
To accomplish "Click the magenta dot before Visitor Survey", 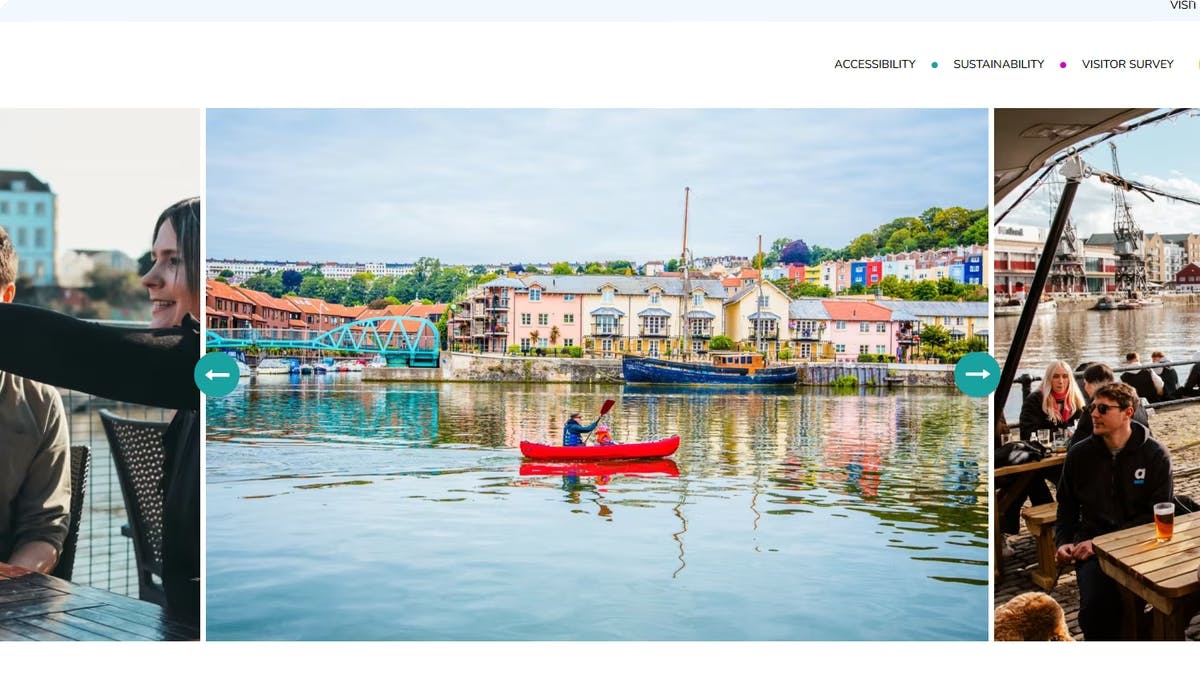I will pyautogui.click(x=1063, y=65).
